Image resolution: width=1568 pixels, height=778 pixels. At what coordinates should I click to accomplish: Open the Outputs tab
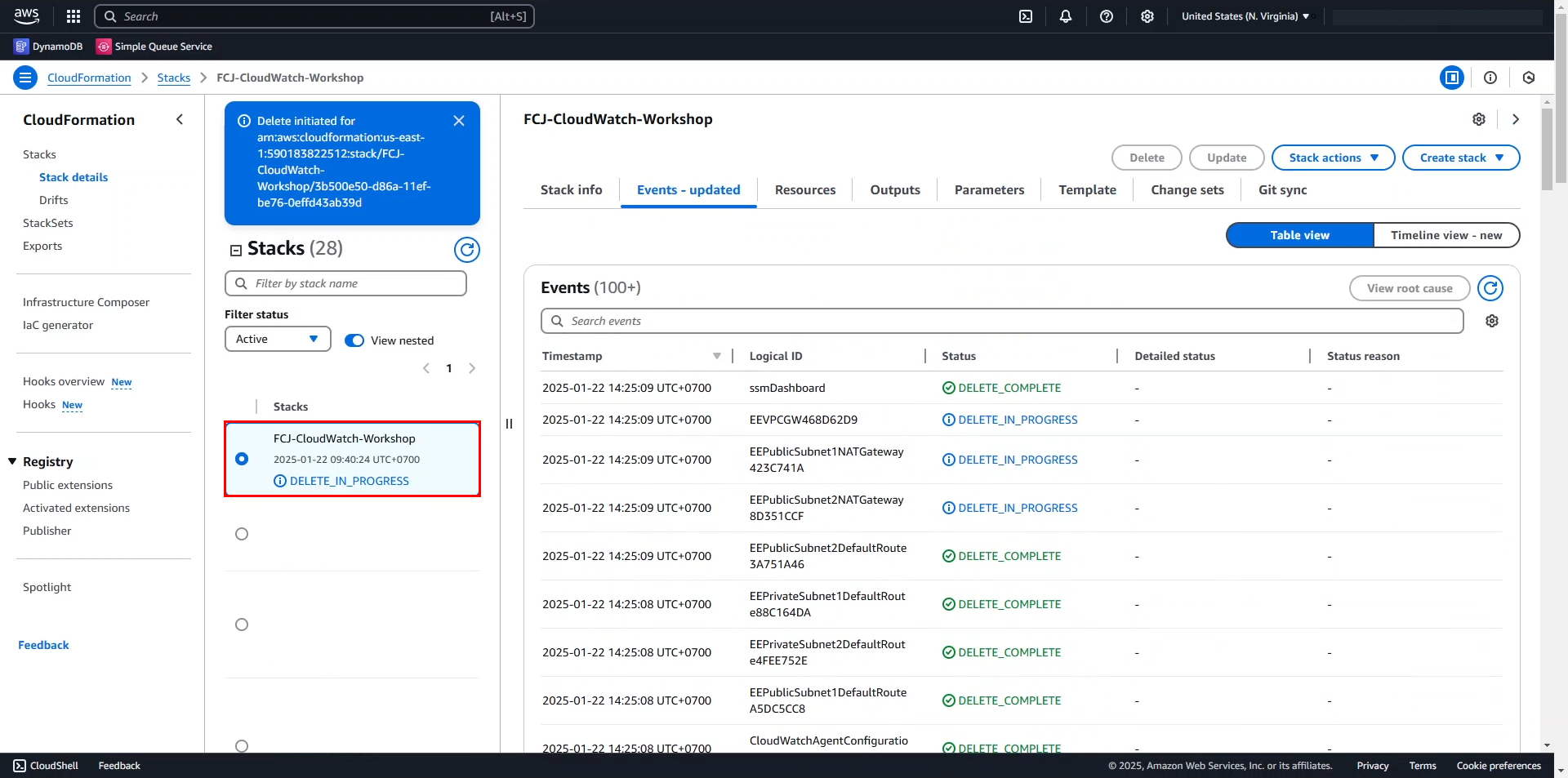tap(895, 189)
